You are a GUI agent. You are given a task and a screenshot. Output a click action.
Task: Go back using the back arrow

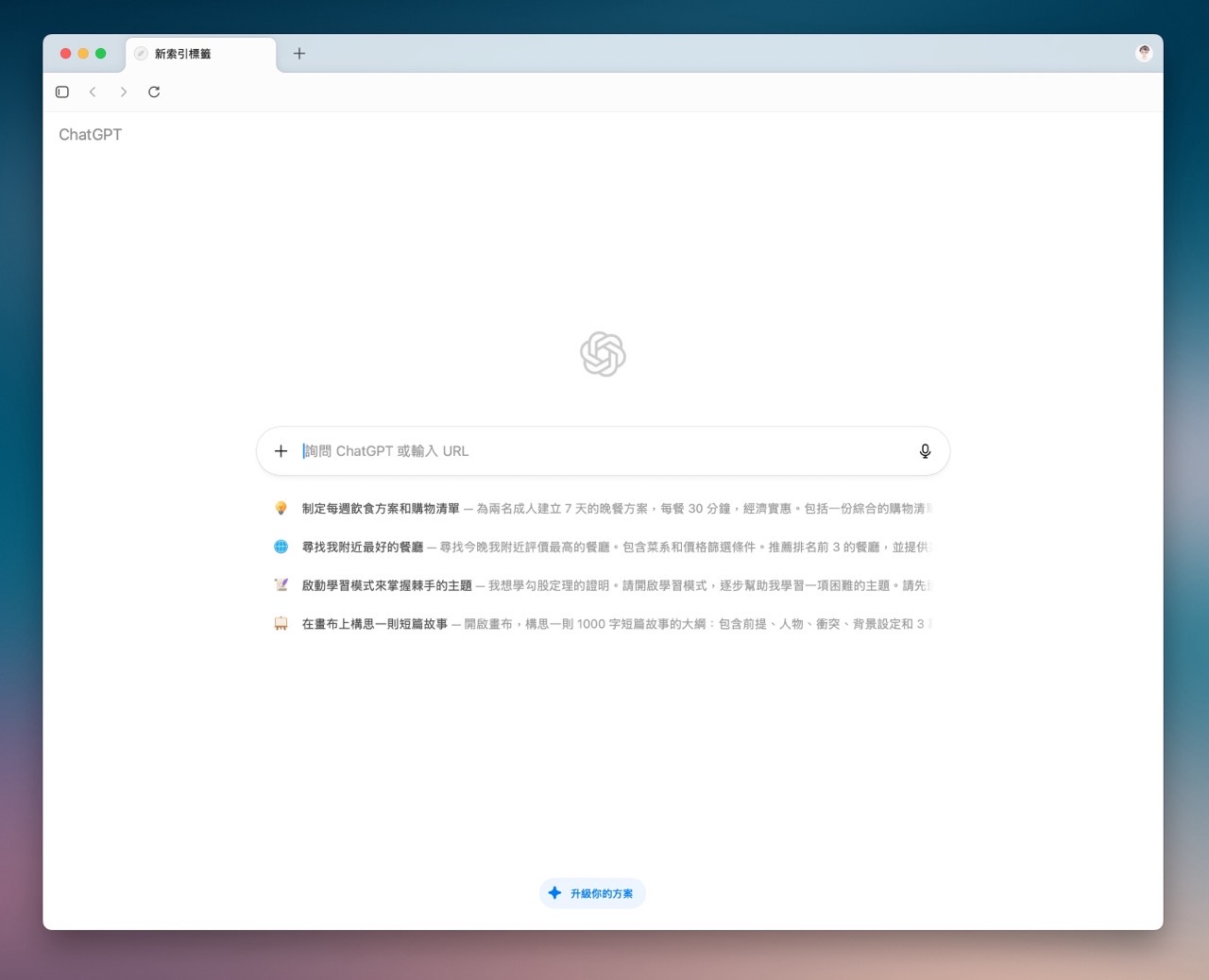[x=93, y=92]
